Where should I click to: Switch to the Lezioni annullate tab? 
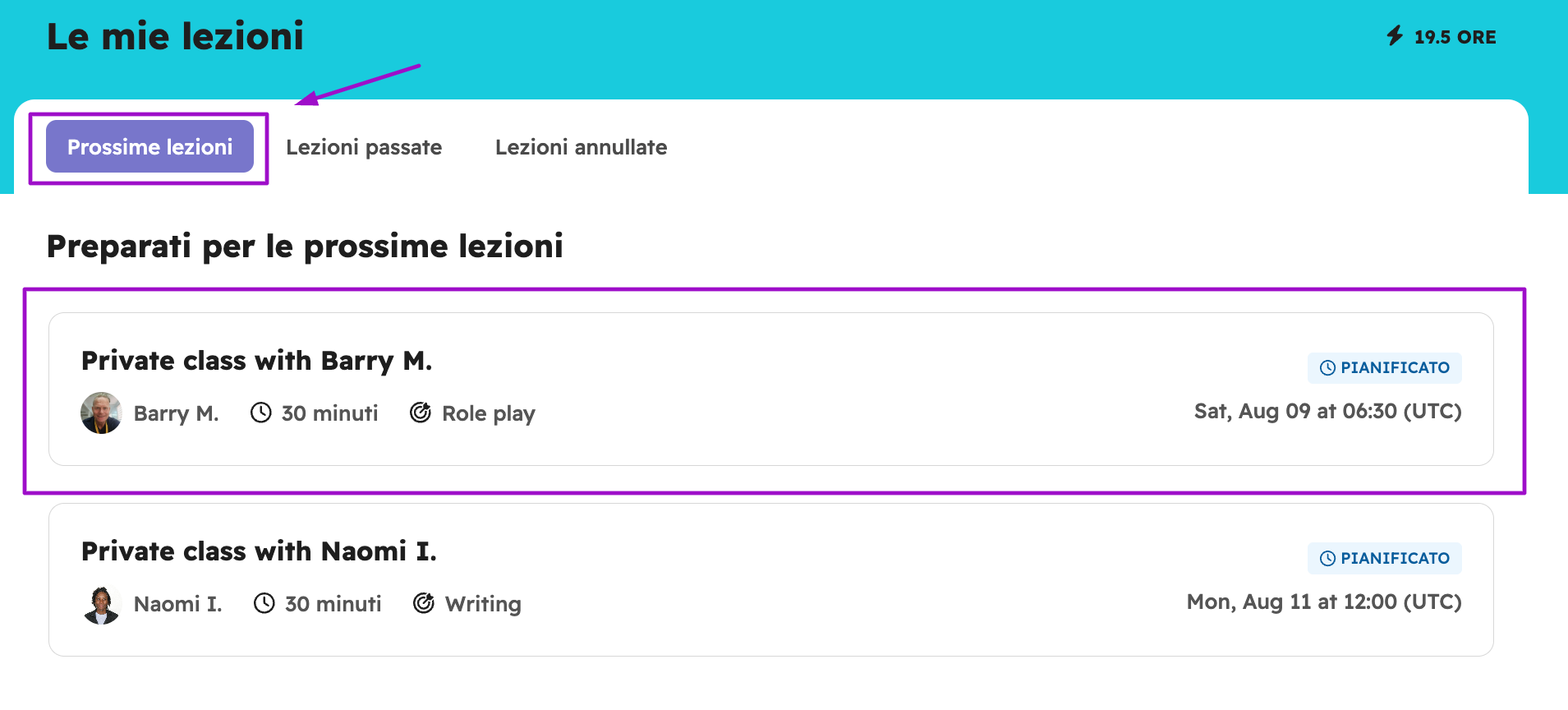coord(581,147)
